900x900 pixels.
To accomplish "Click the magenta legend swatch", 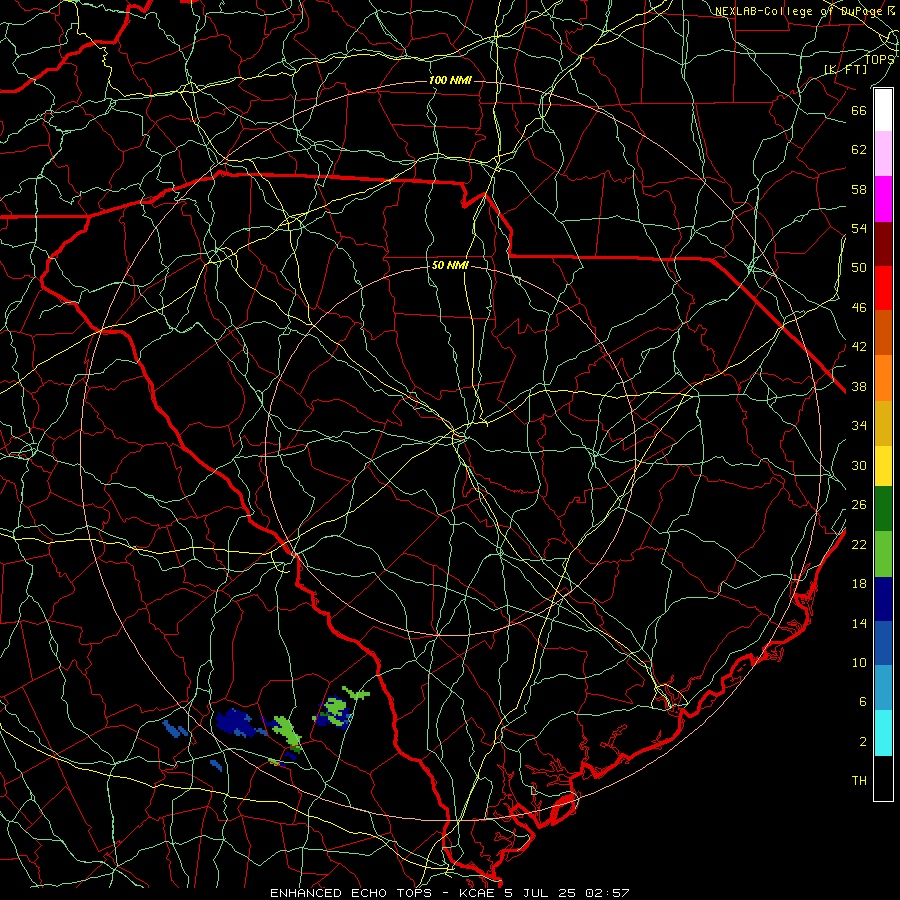I will (883, 199).
